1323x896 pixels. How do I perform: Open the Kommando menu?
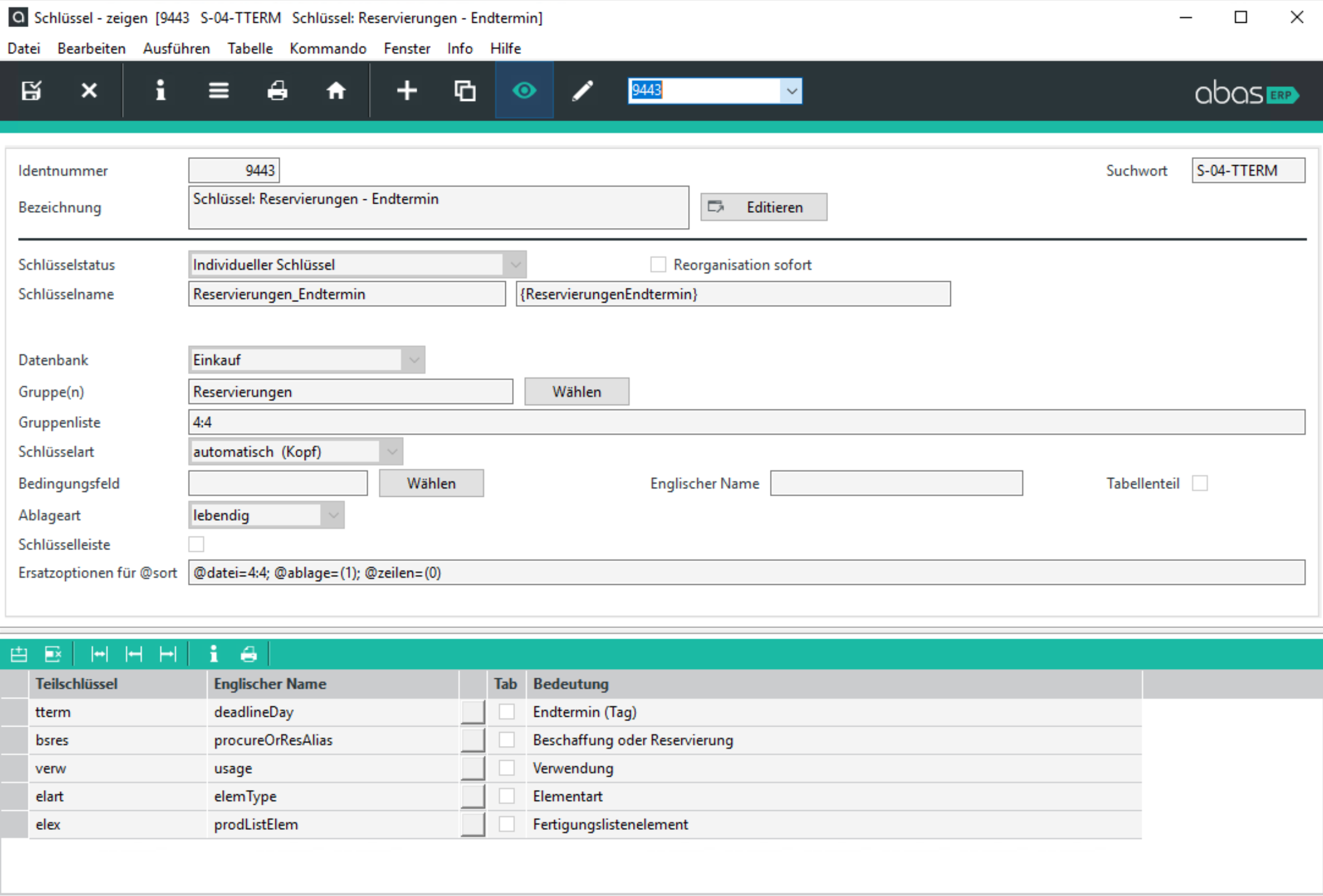327,48
